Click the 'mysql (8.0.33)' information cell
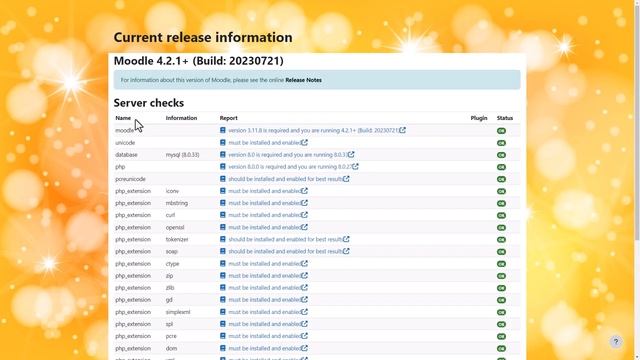Viewport: 640px width, 360px height. coord(182,155)
